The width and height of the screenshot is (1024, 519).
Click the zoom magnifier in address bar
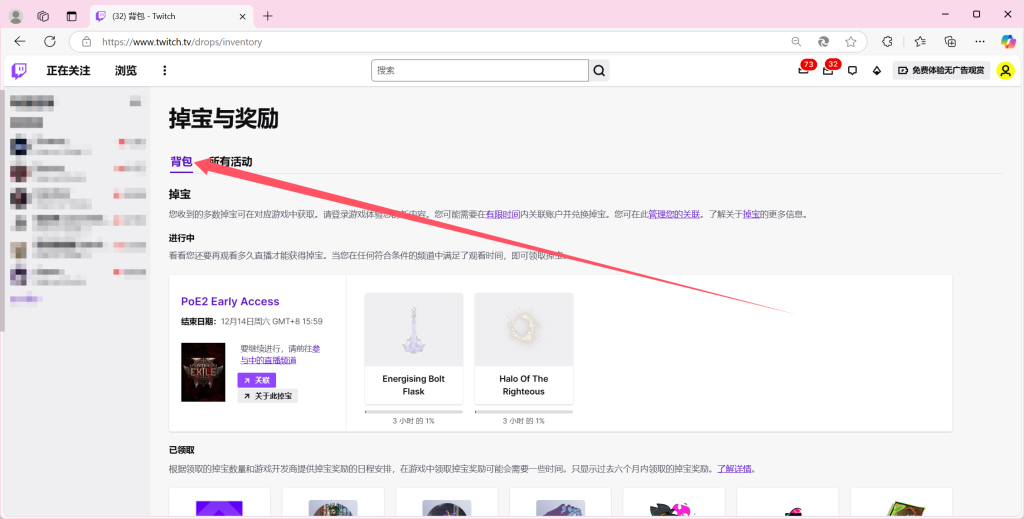click(796, 42)
